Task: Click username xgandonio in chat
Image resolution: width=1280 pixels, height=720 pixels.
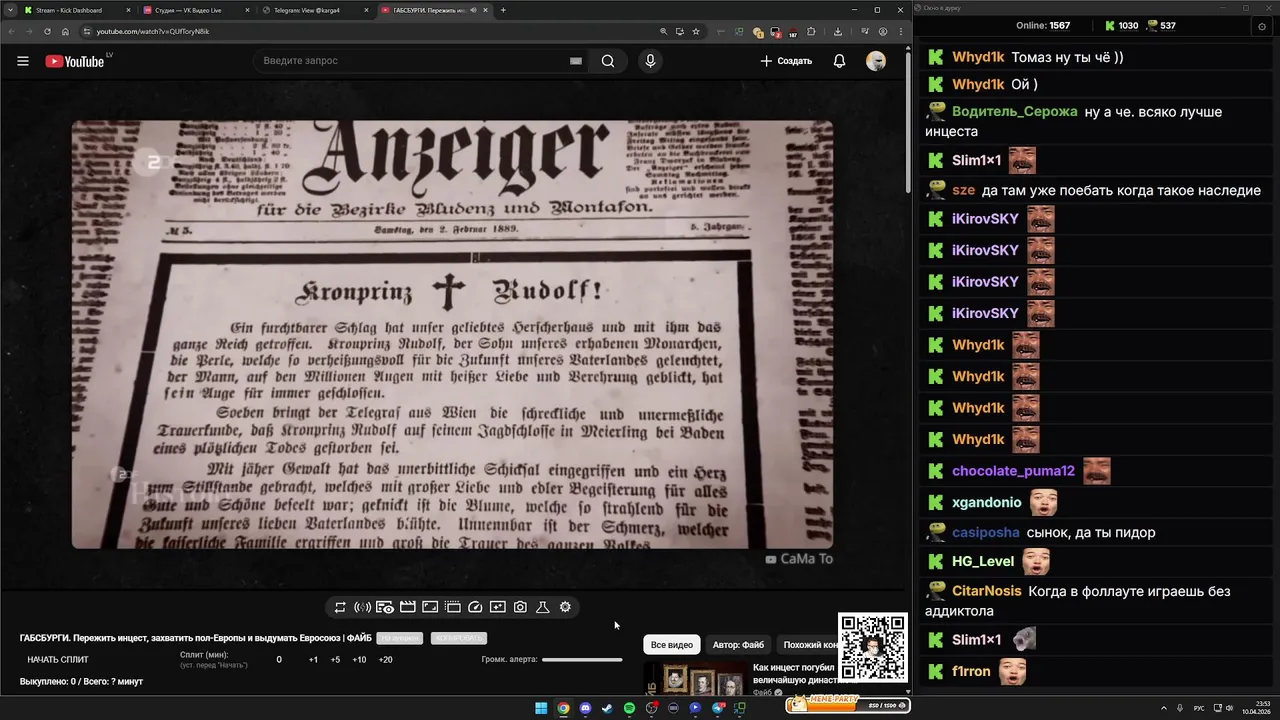Action: [x=987, y=502]
